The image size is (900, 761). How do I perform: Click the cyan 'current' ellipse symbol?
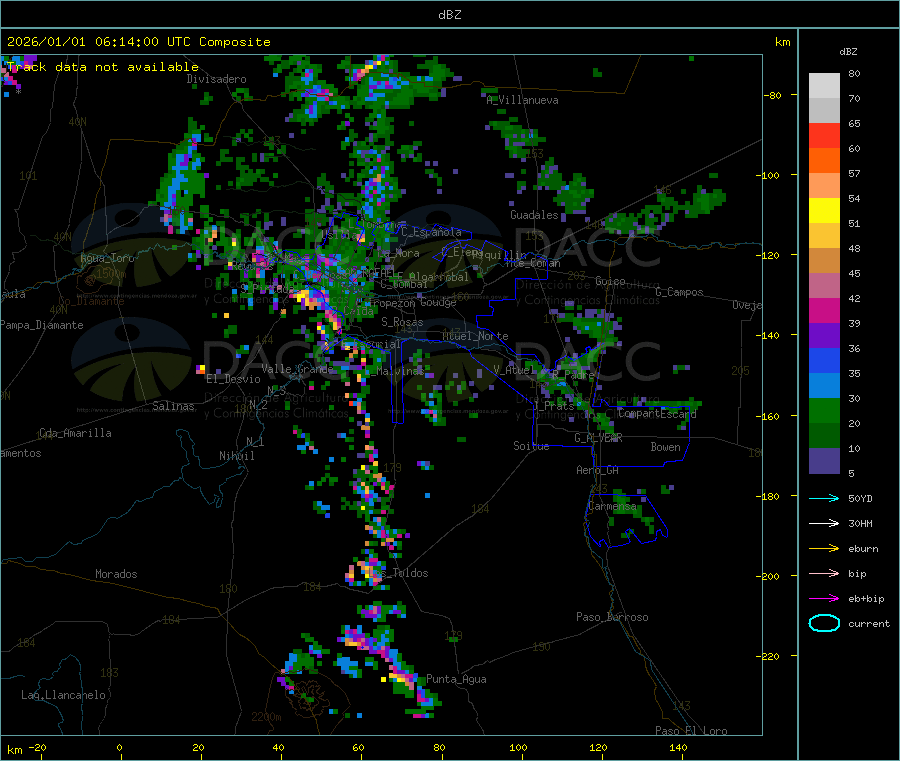click(x=824, y=623)
